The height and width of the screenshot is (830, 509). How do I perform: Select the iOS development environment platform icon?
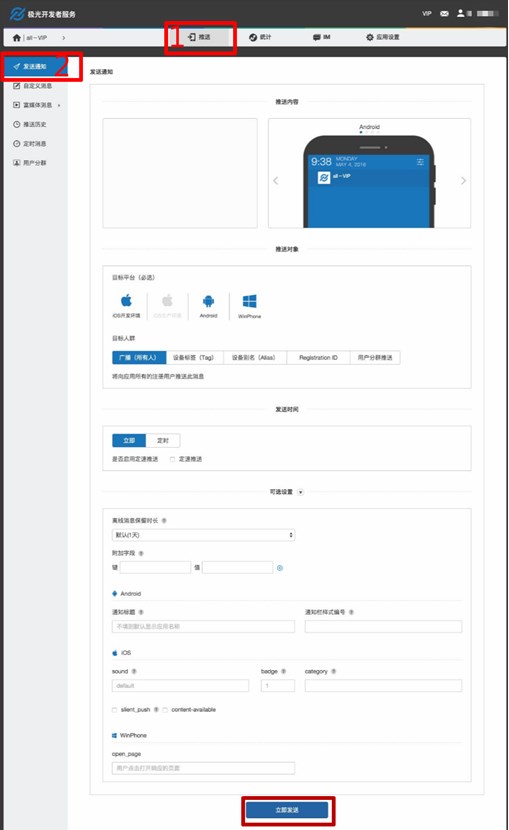coord(126,301)
